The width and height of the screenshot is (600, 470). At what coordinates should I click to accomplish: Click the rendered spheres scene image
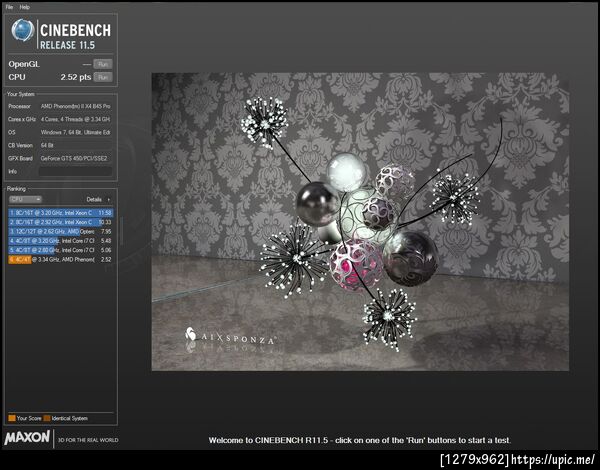pyautogui.click(x=360, y=222)
